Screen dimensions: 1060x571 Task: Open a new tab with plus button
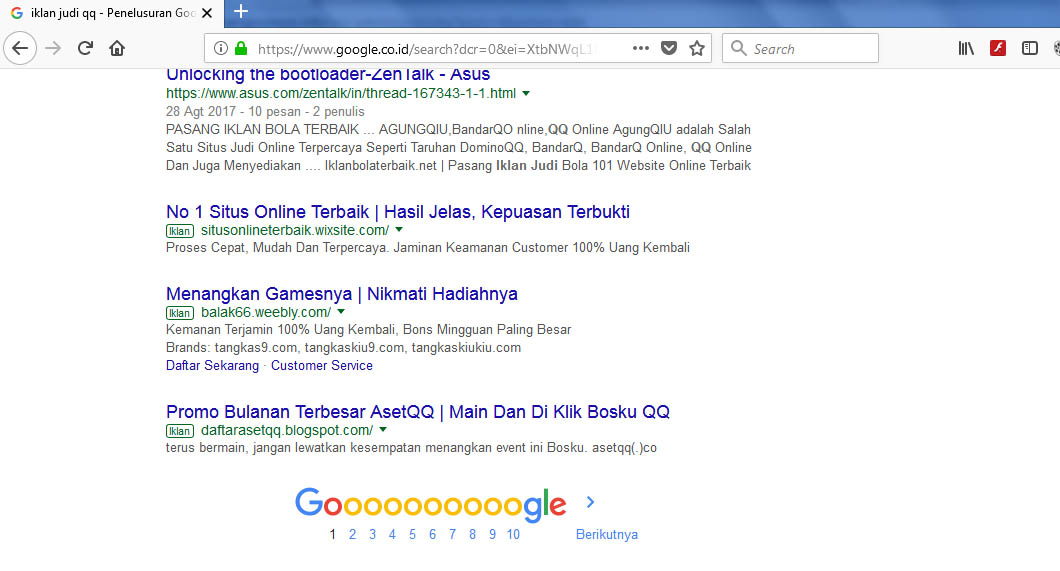[241, 11]
